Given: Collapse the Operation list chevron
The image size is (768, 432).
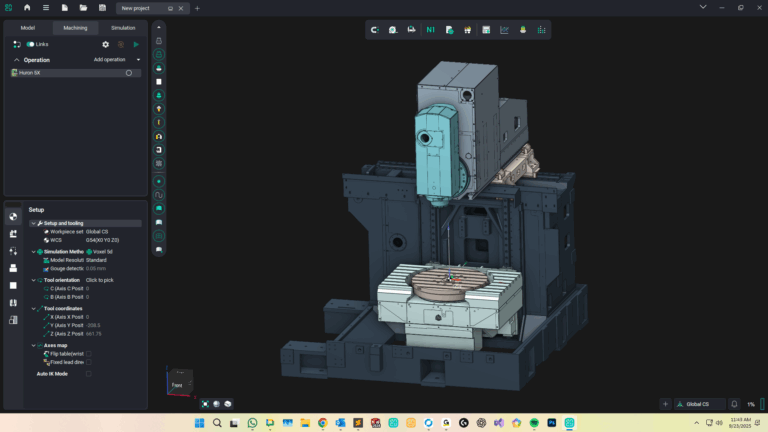Looking at the screenshot, I should tap(16, 60).
